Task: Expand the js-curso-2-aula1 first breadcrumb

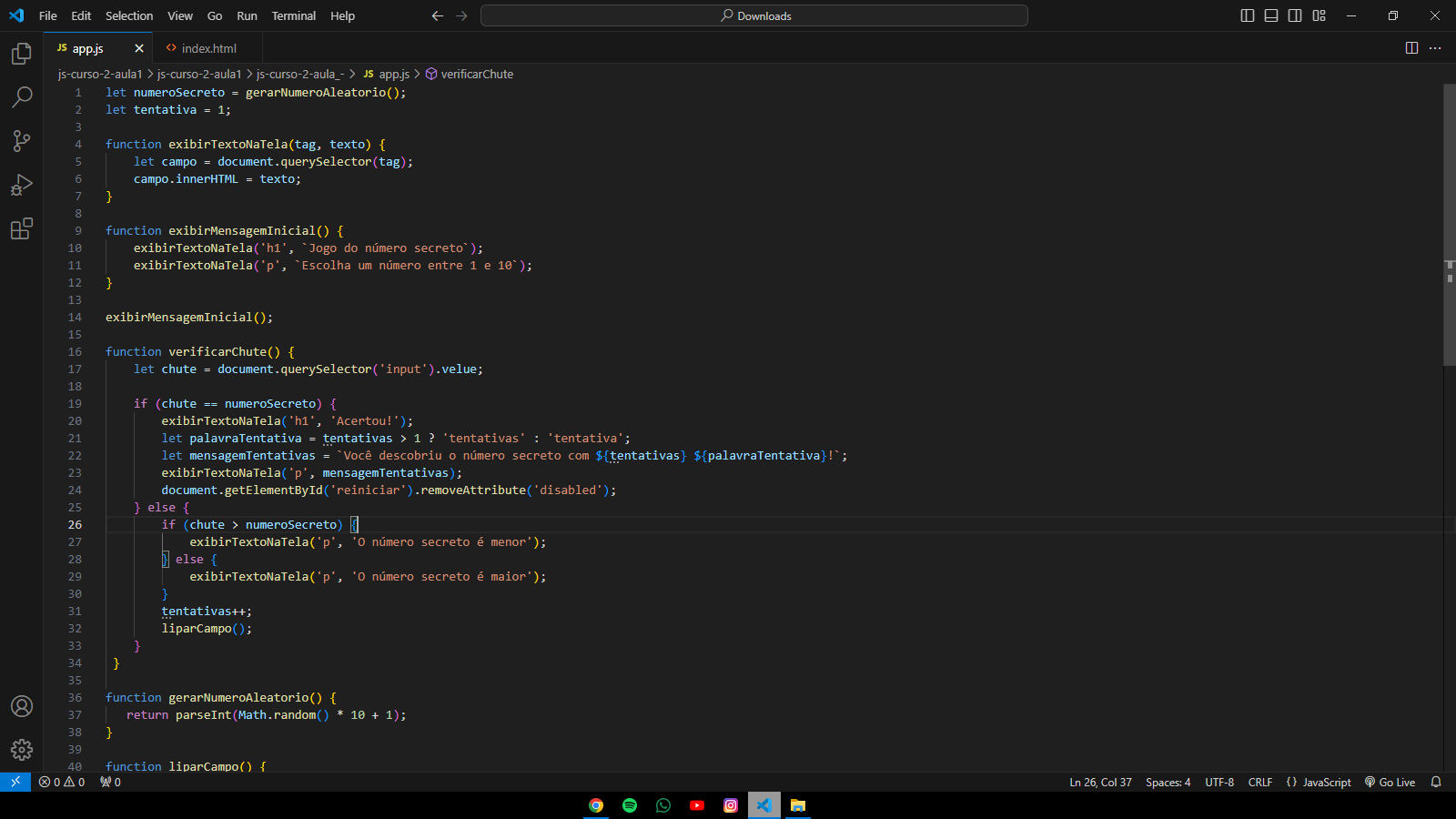Action: click(100, 74)
